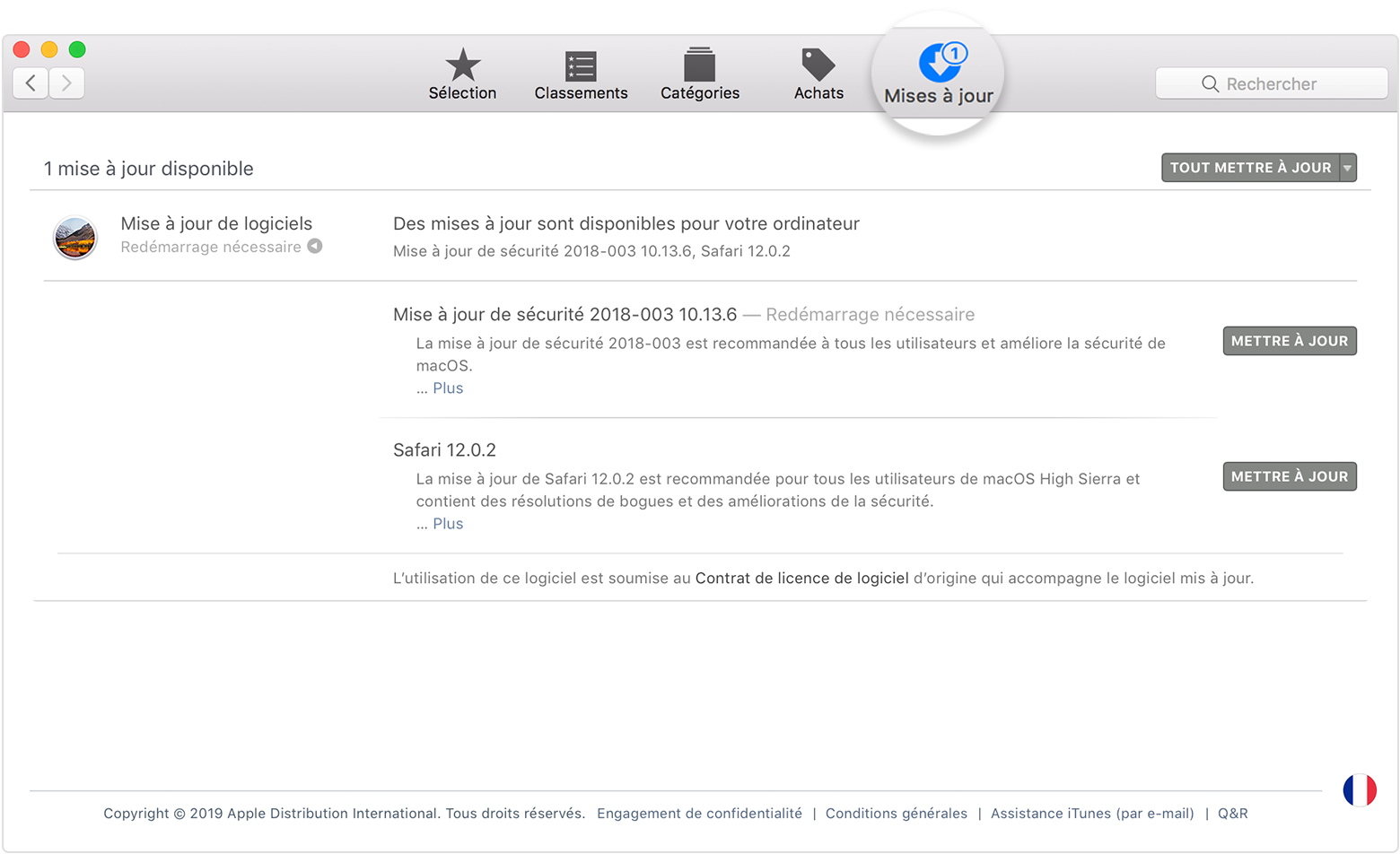Viewport: 1400px width, 854px height.
Task: Open the Achats tag tab
Action: coord(818,74)
